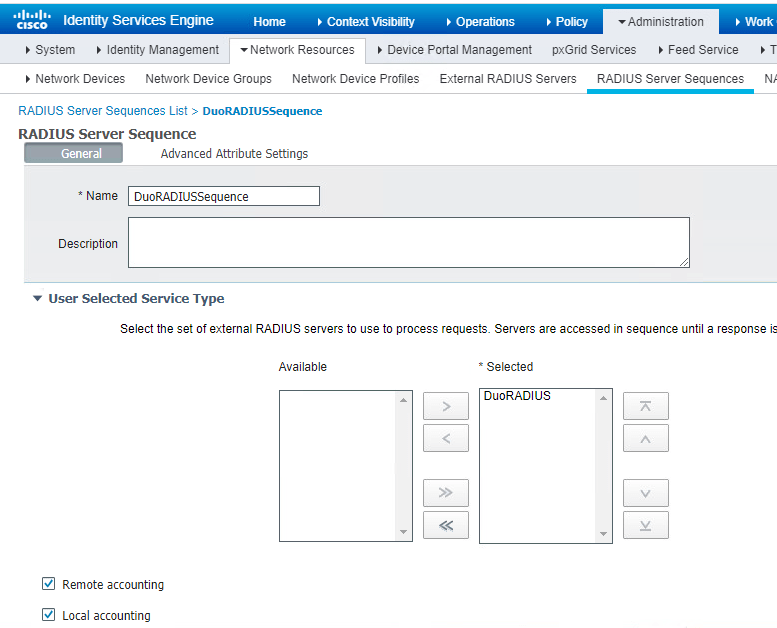
Task: Expand the Network Resources submenu
Action: coord(297,50)
